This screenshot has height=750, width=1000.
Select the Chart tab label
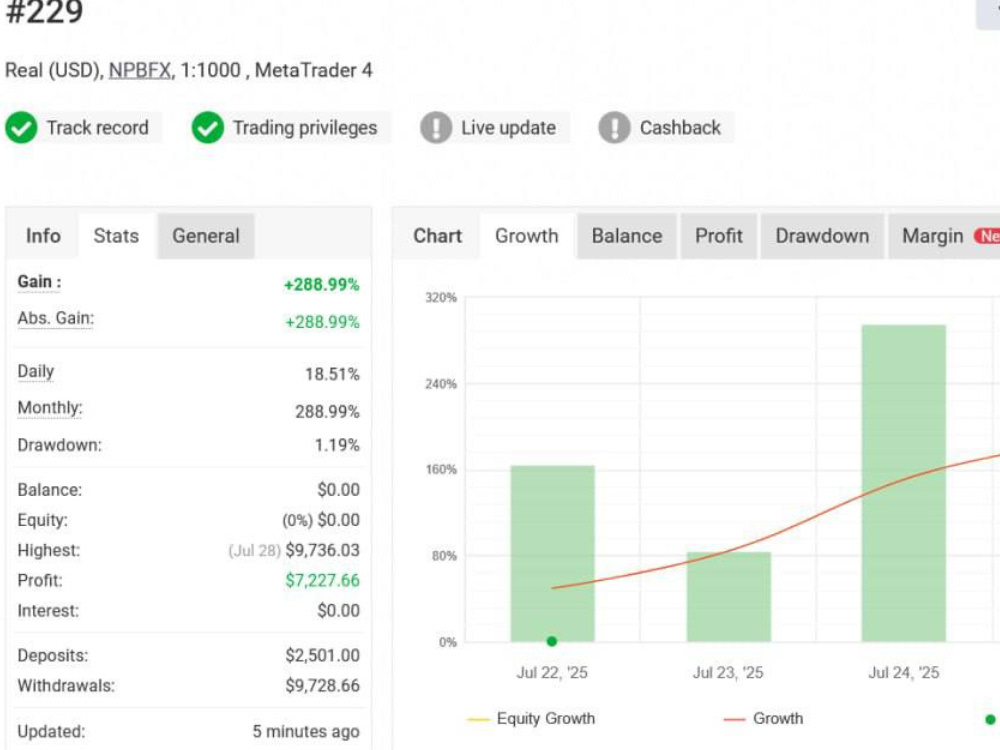pos(438,236)
